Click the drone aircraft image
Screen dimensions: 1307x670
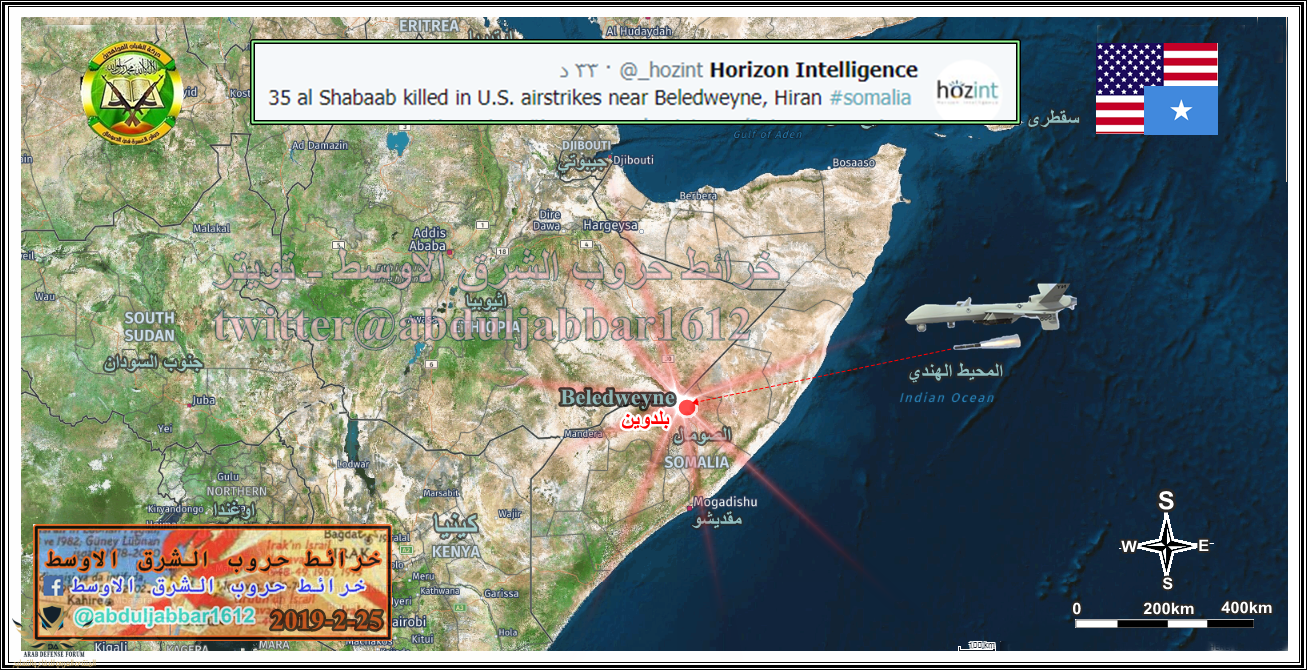(x=991, y=307)
